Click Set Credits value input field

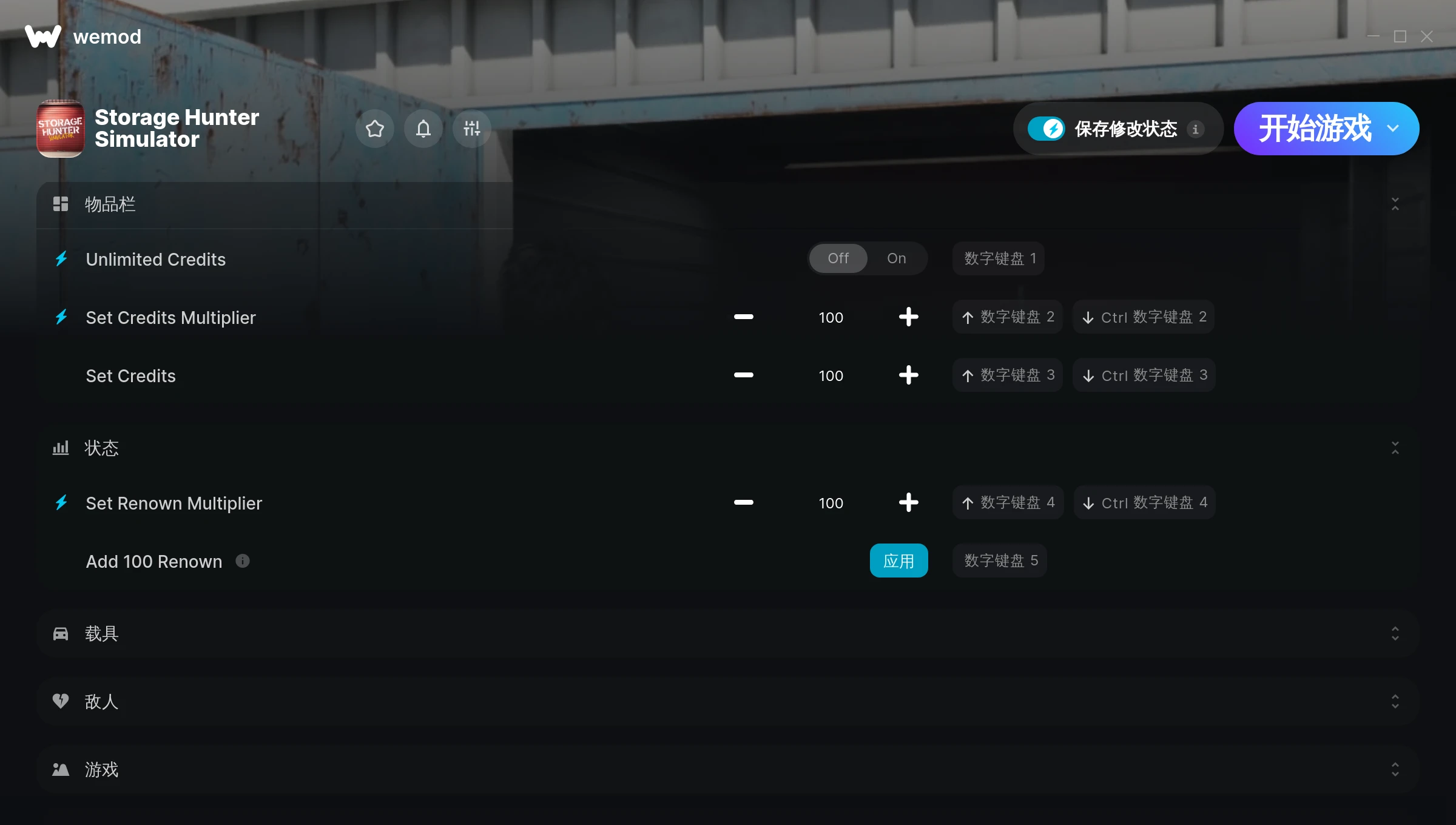point(830,375)
